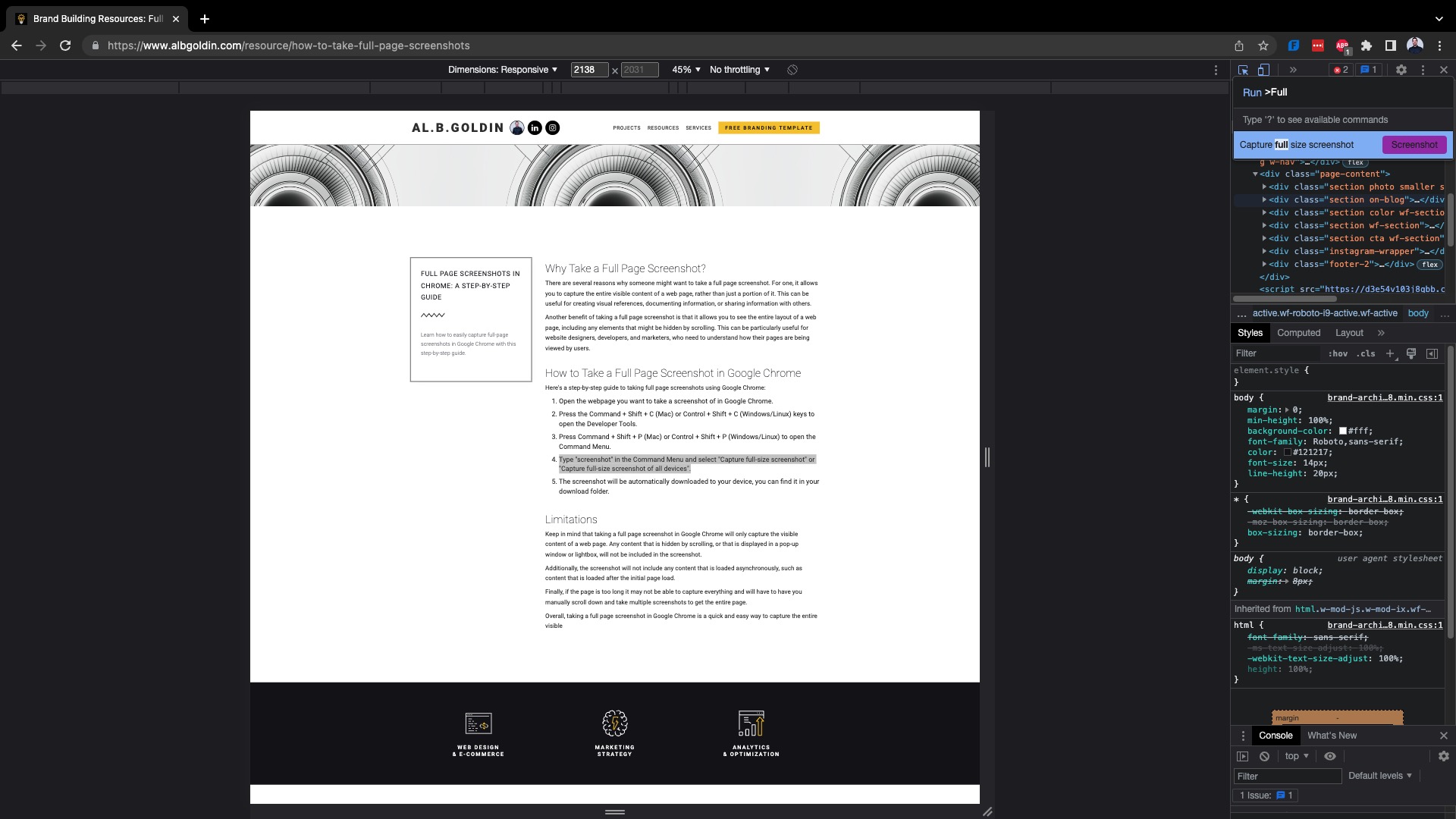Open the No throttling dropdown
Viewport: 1456px width, 819px height.
click(x=739, y=70)
